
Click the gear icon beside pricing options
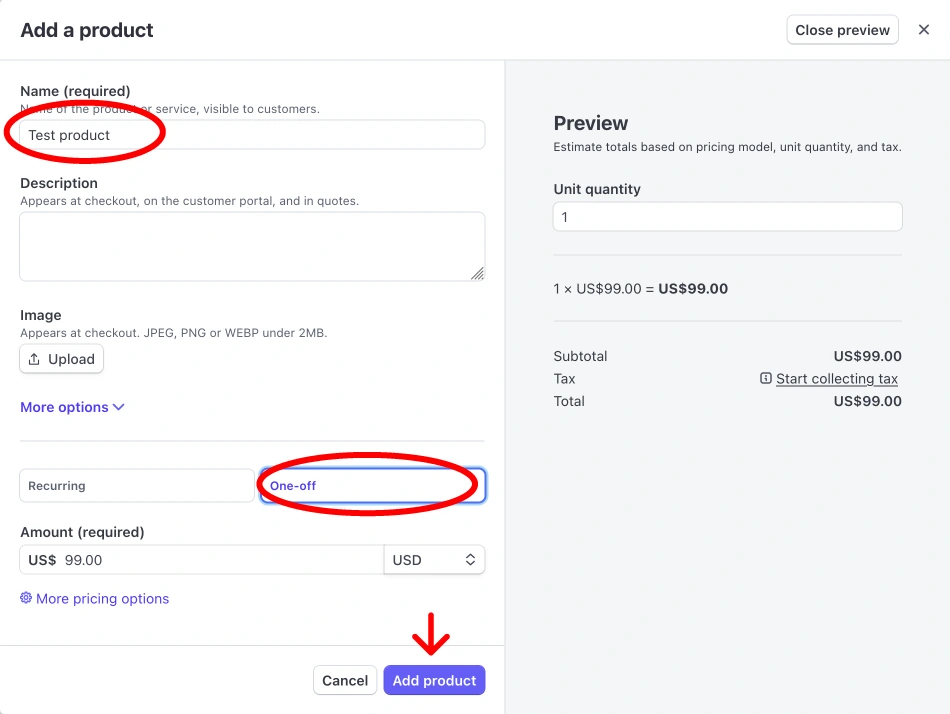(x=26, y=598)
